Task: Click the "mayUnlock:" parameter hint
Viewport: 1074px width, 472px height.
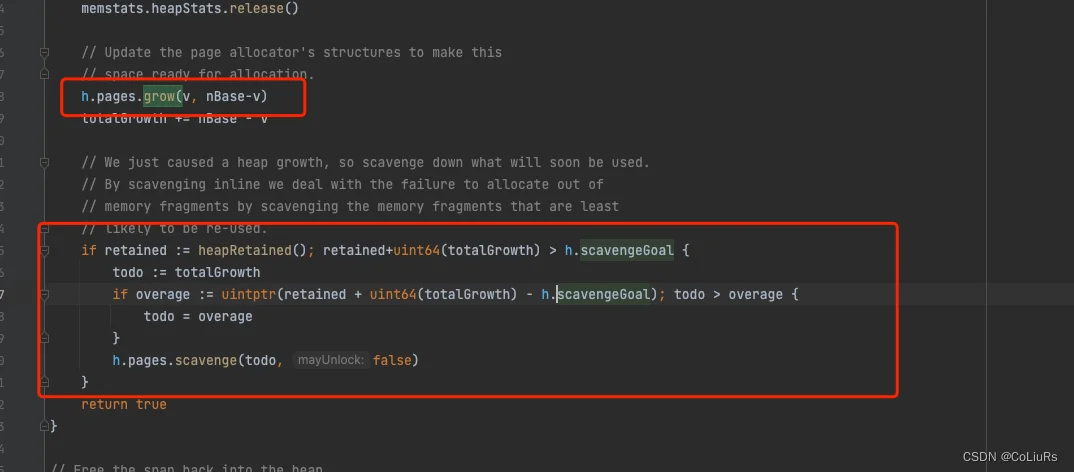Action: coord(331,360)
